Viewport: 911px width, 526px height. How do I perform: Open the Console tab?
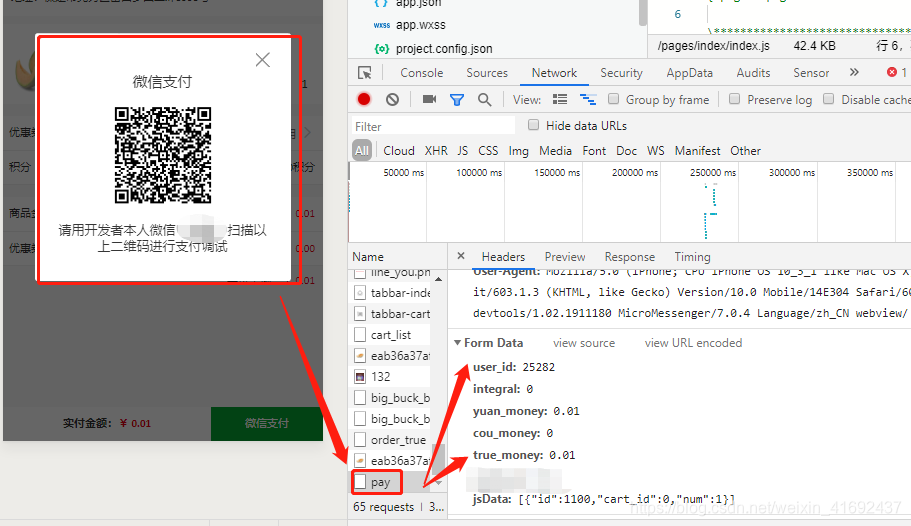click(x=422, y=73)
